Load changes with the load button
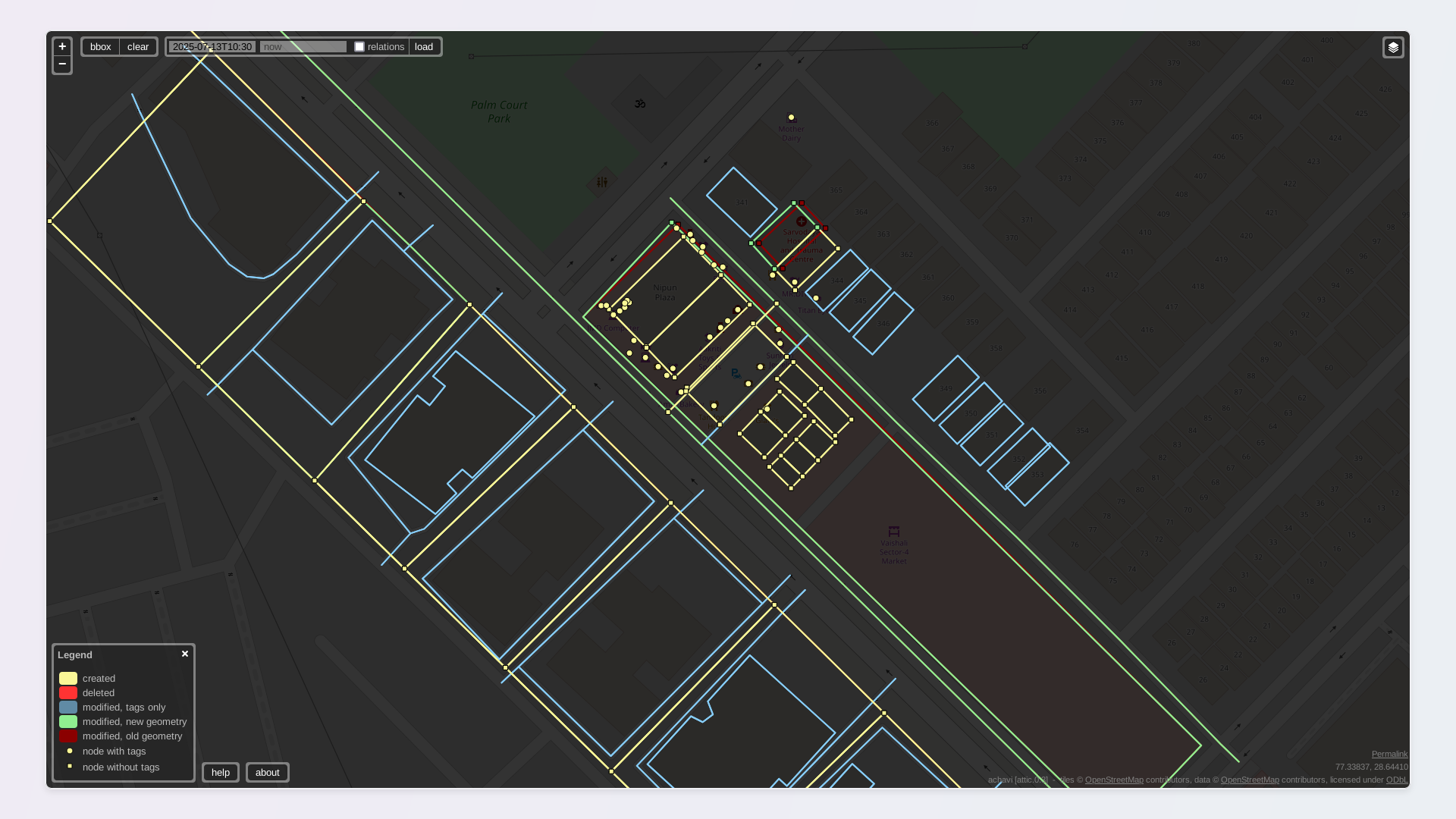 click(x=424, y=47)
